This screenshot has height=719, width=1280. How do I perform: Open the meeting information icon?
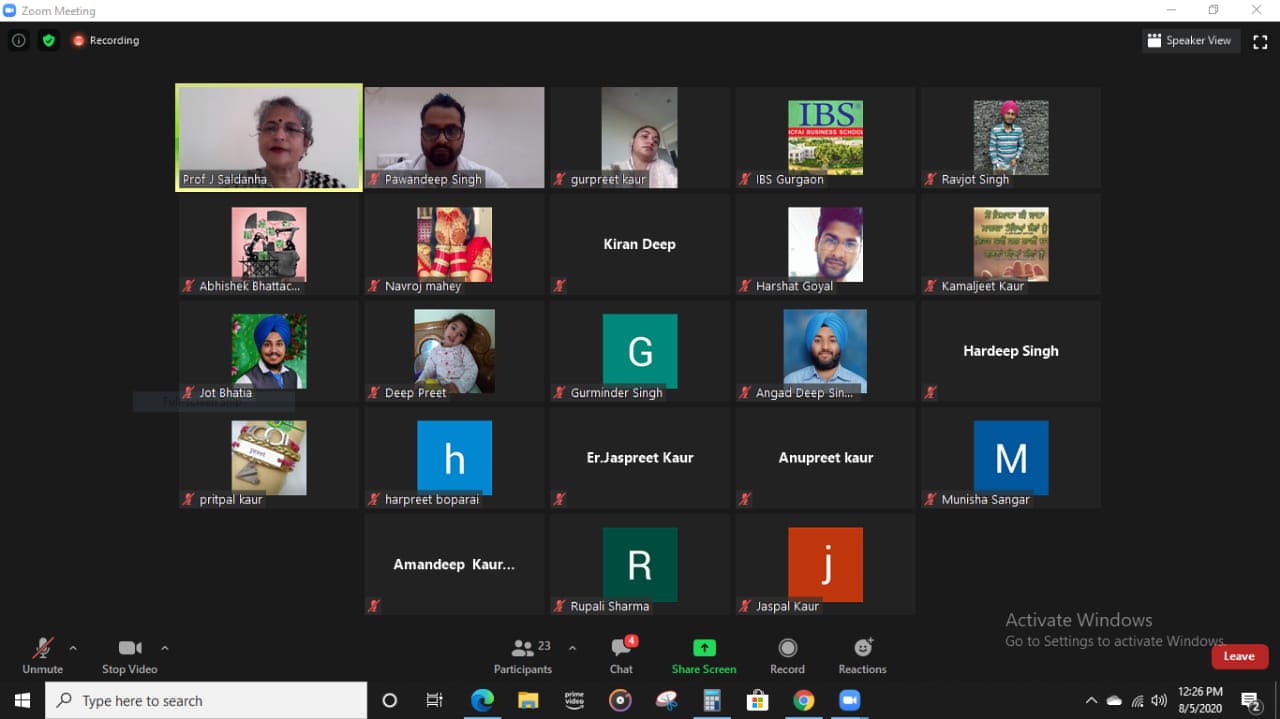[18, 41]
